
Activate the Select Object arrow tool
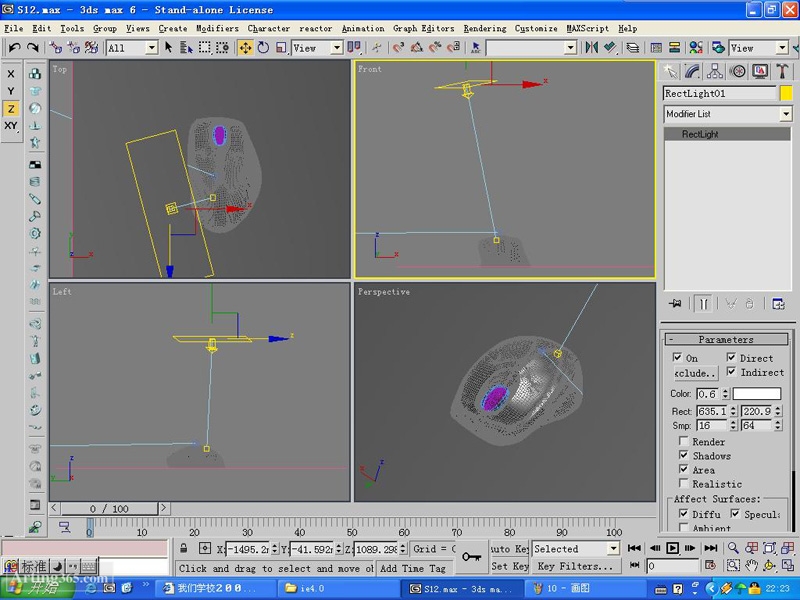coord(169,47)
